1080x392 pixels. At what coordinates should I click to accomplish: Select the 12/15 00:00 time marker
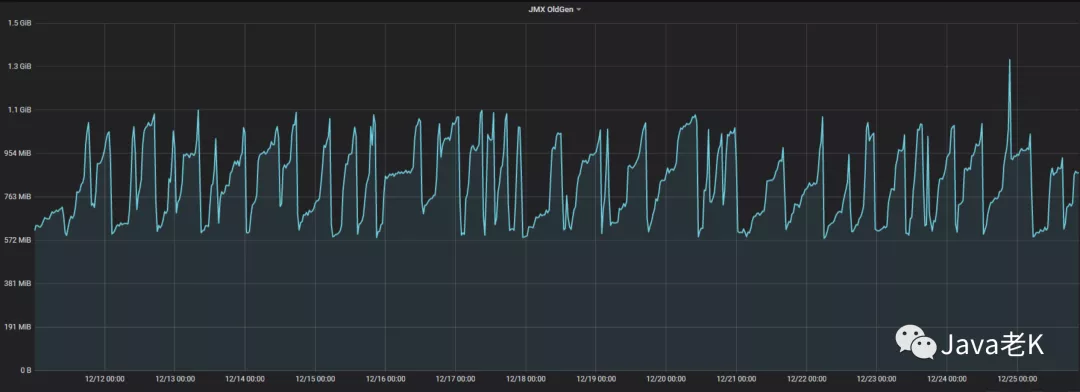click(315, 379)
